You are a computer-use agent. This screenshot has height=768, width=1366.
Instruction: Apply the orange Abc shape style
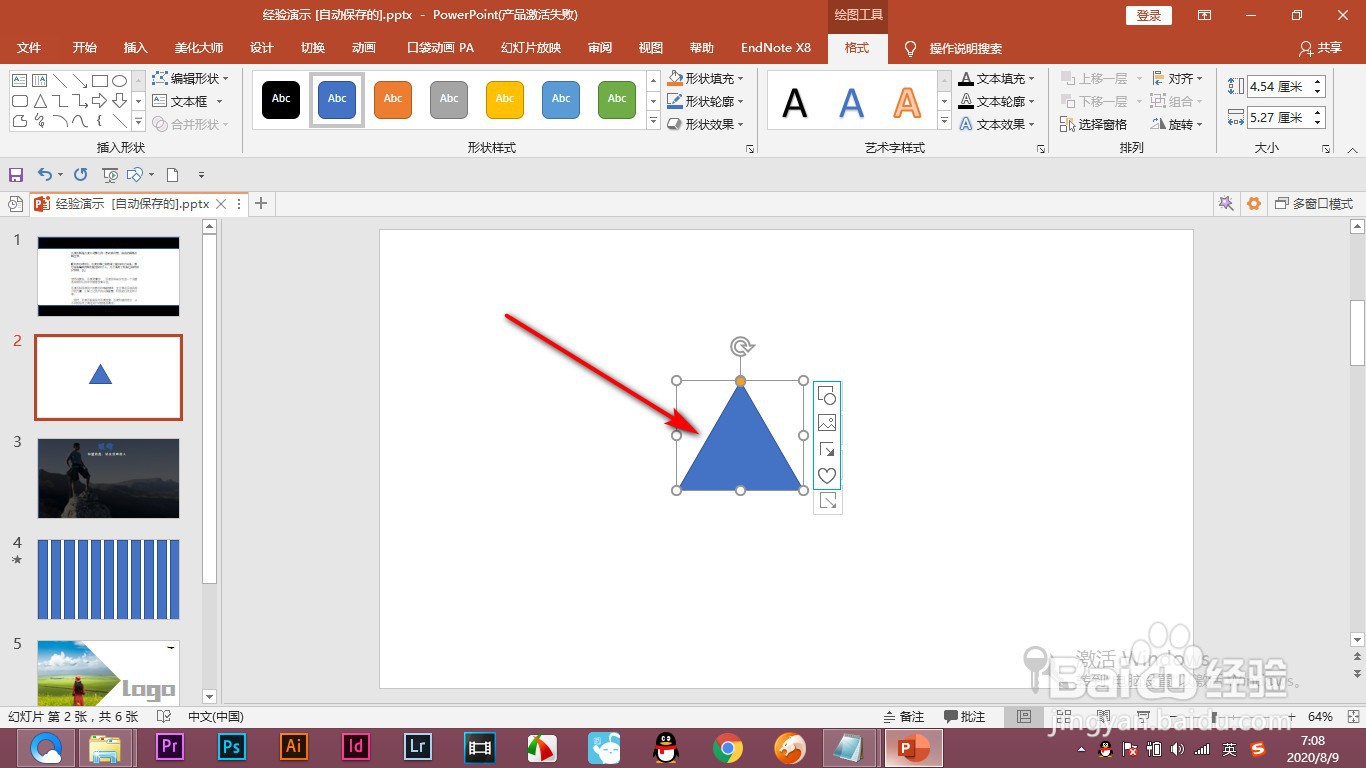pyautogui.click(x=393, y=99)
